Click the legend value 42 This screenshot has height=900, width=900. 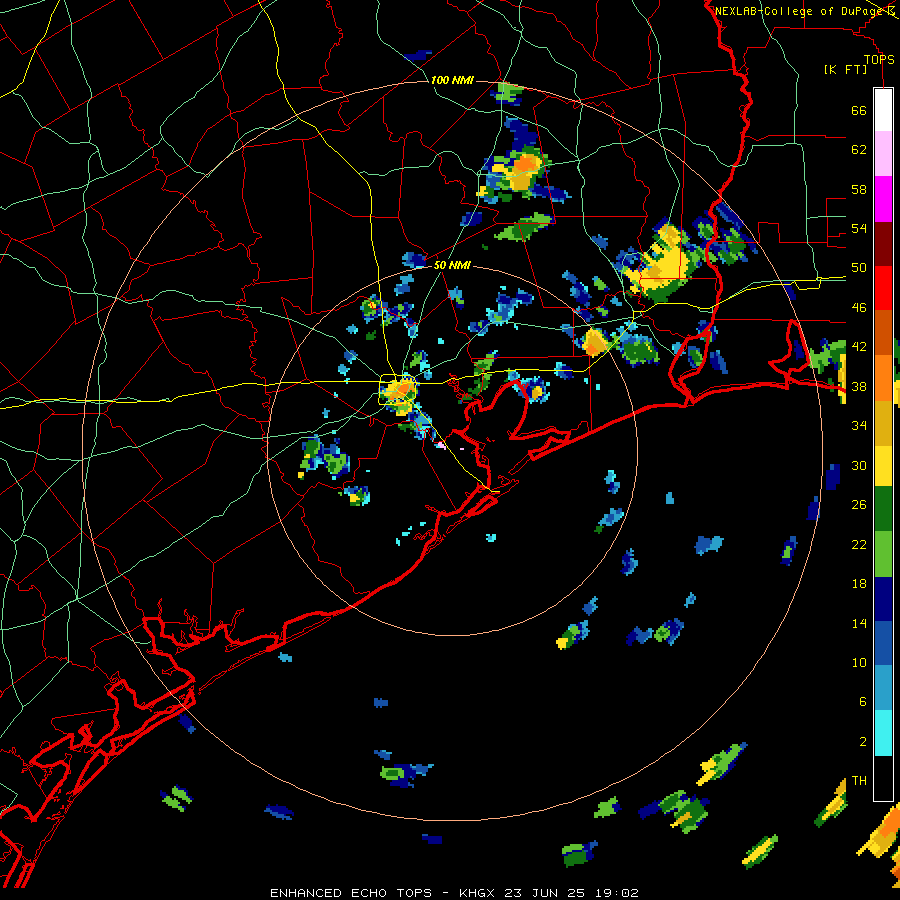click(x=859, y=347)
